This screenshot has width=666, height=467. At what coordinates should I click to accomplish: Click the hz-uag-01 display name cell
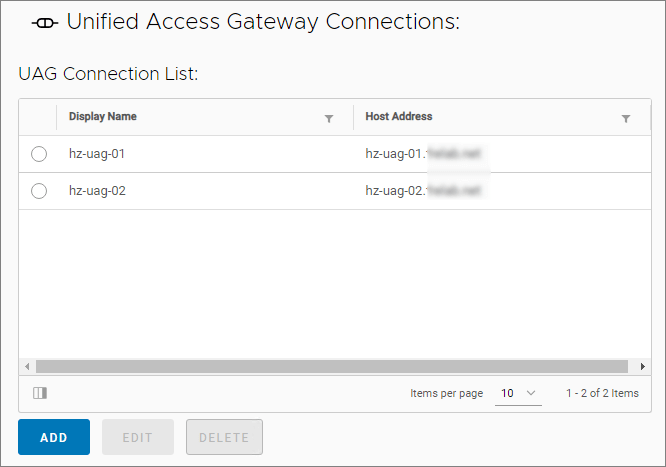(96, 154)
